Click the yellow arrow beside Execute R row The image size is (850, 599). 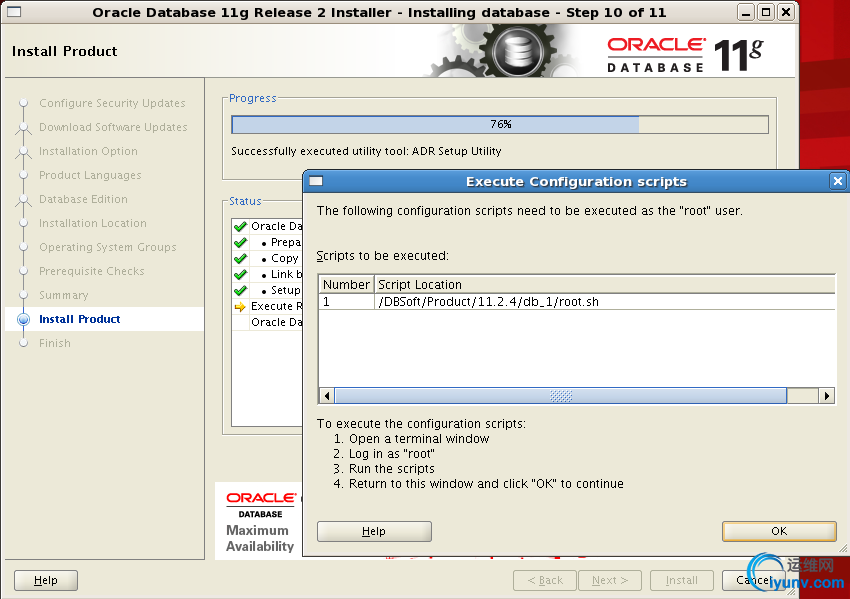pos(240,307)
